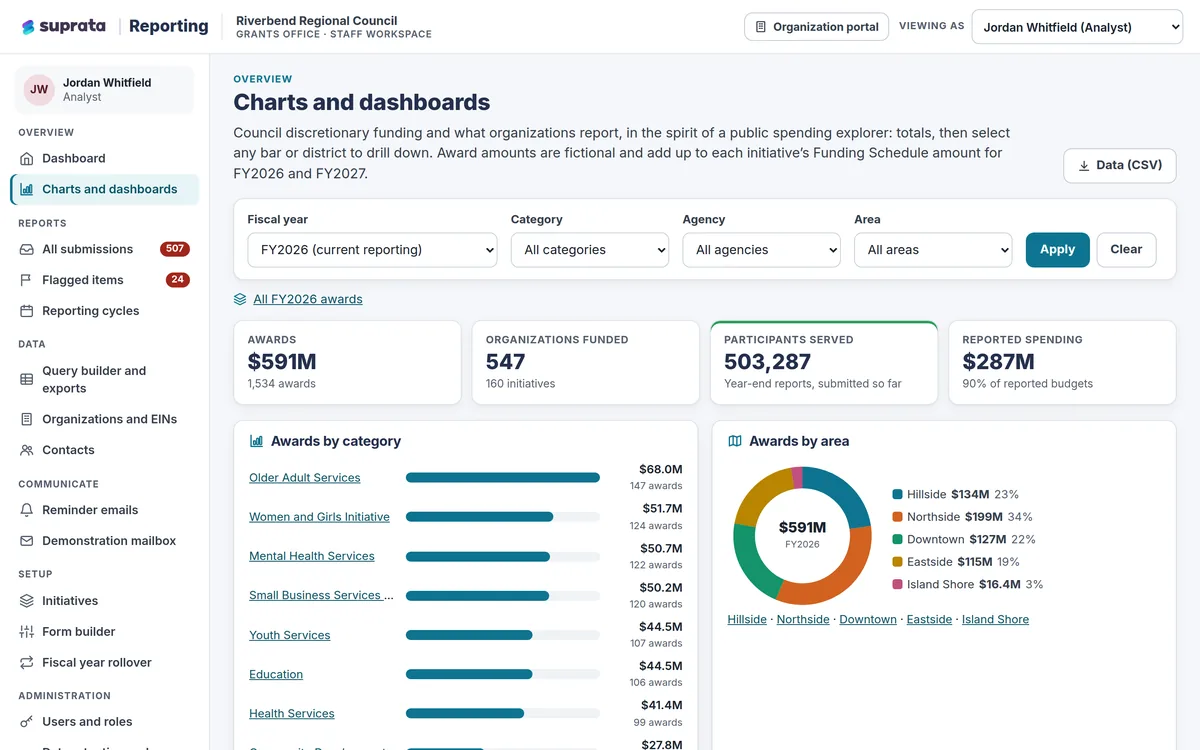
Task: Go to Dashboard in the sidebar
Action: click(x=105, y=158)
